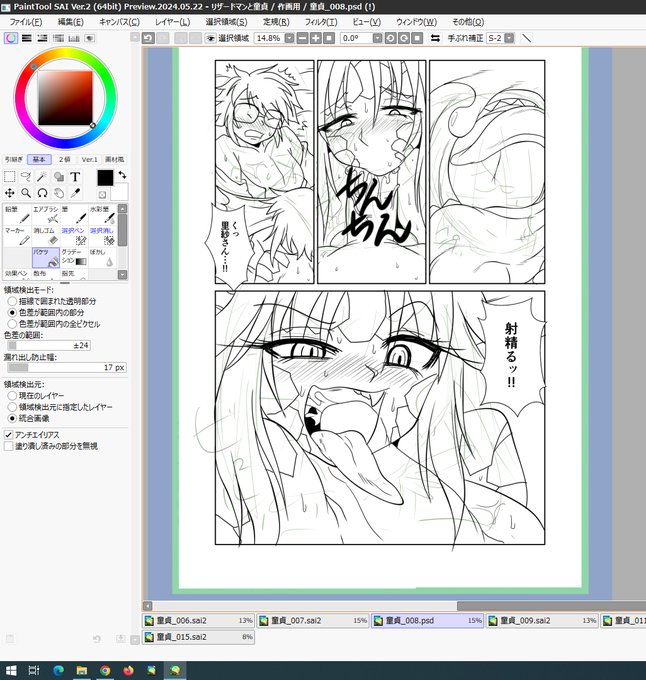Select 色差が範囲内の部分 detection mode
646x680 pixels.
pos(46,312)
